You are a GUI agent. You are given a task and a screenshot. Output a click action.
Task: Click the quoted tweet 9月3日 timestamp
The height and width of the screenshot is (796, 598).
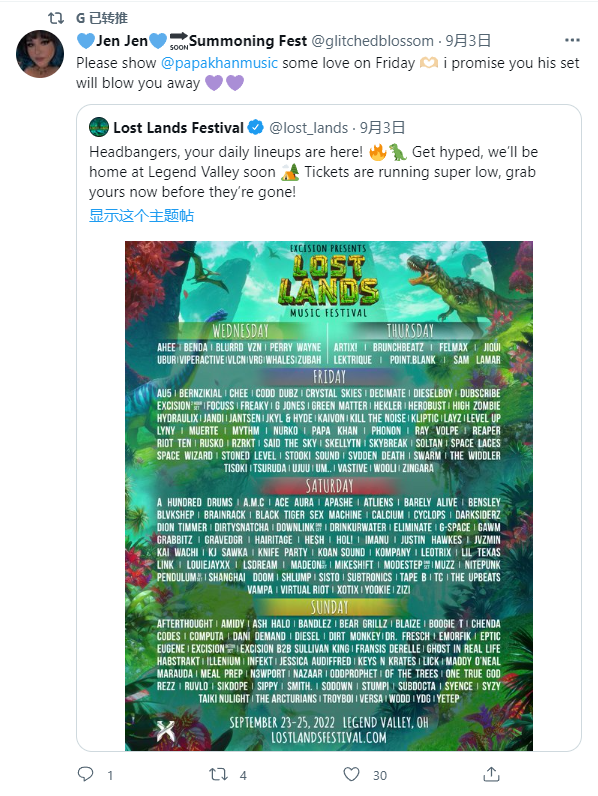382,128
